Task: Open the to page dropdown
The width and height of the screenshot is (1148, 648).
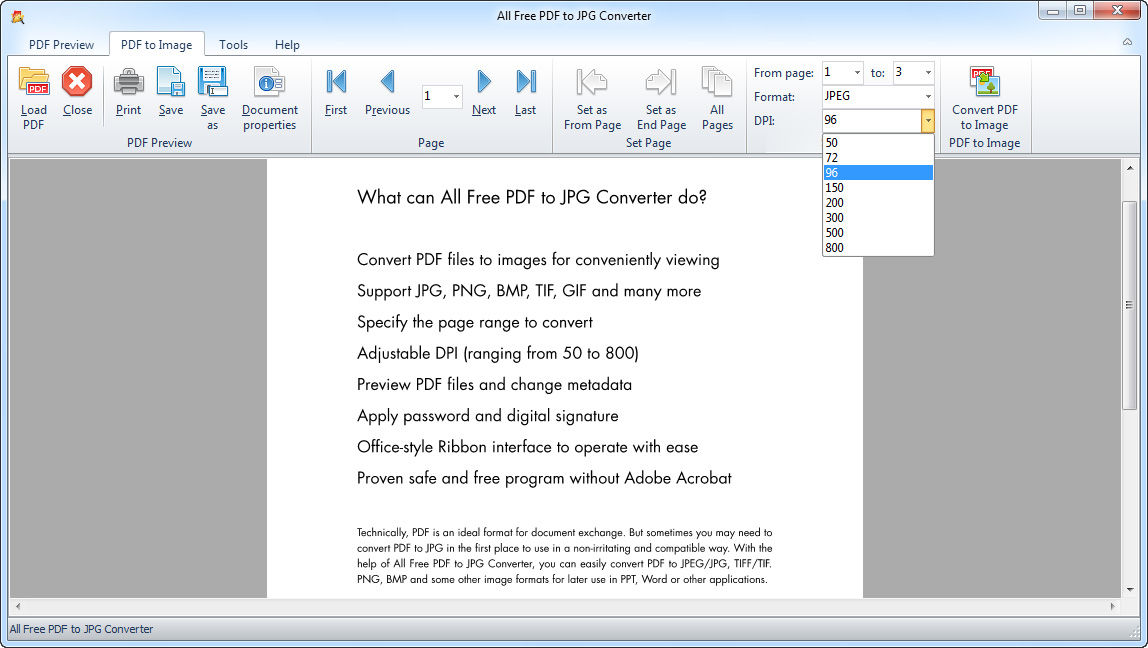Action: pos(928,72)
